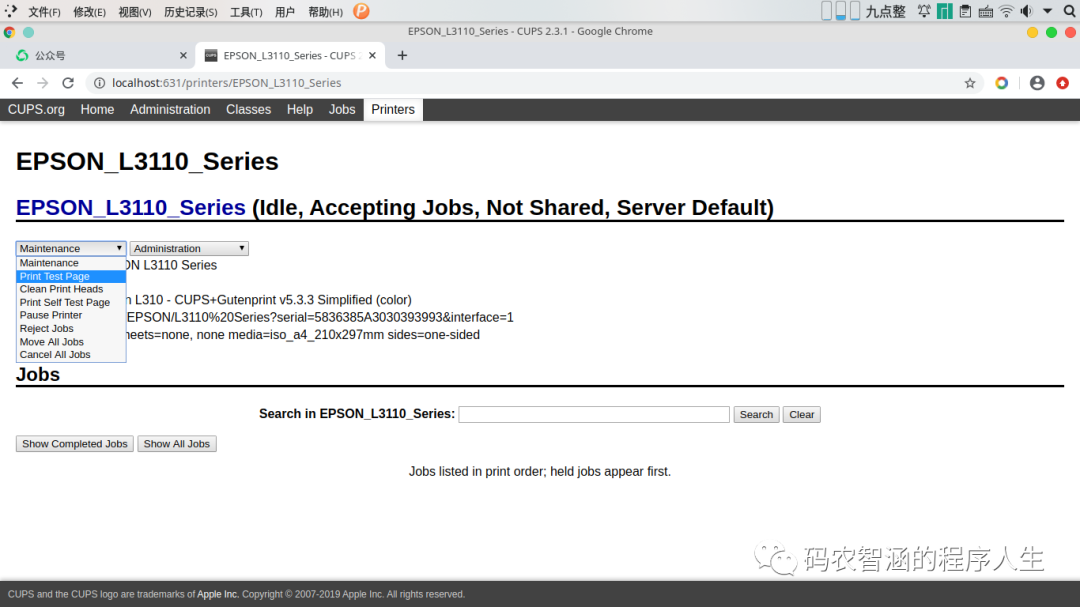The width and height of the screenshot is (1080, 607).
Task: Open Administration in the top nav bar
Action: 170,110
